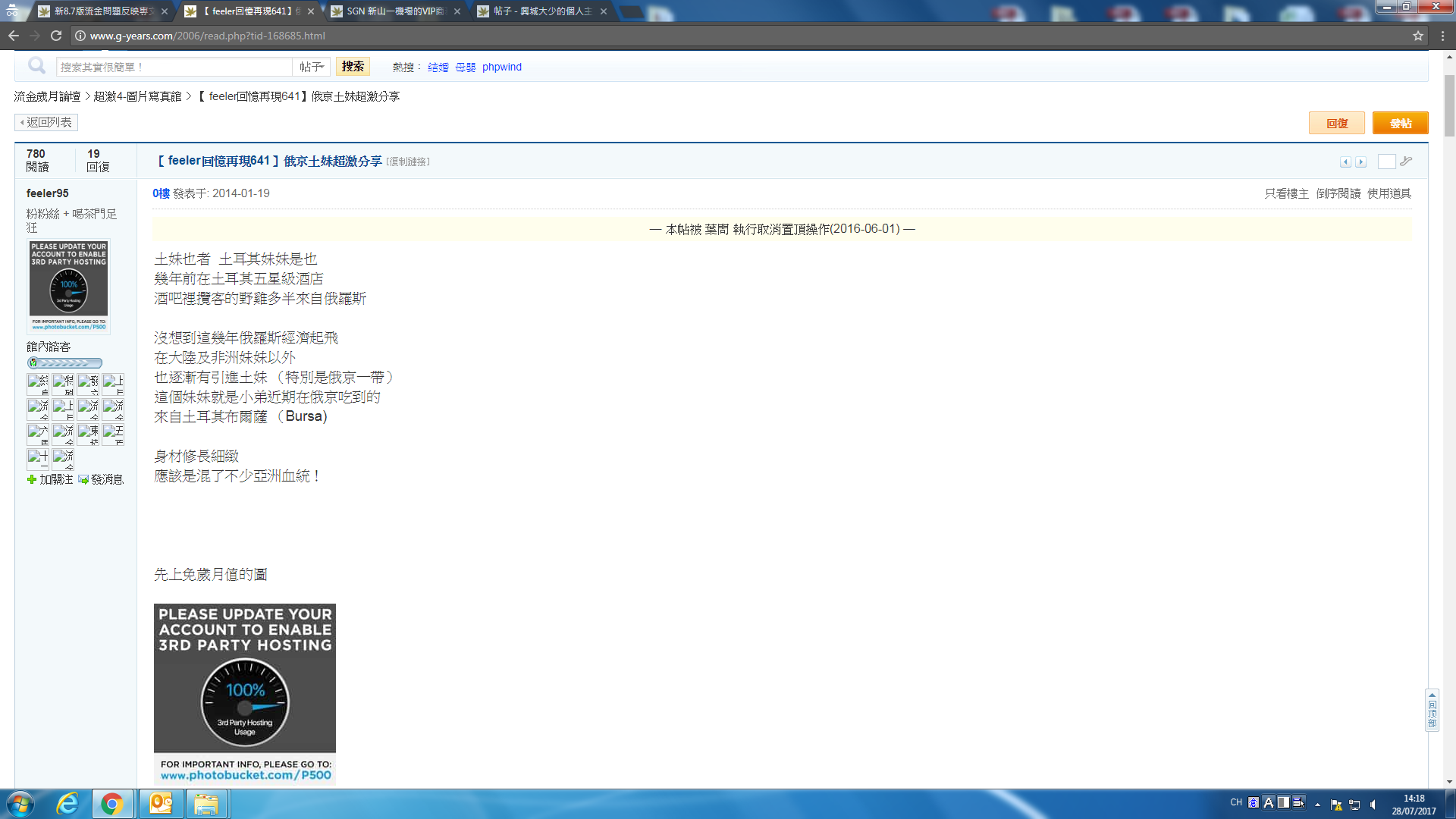Screen dimensions: 1456x819
Task: Open the Windows Start menu
Action: click(20, 804)
